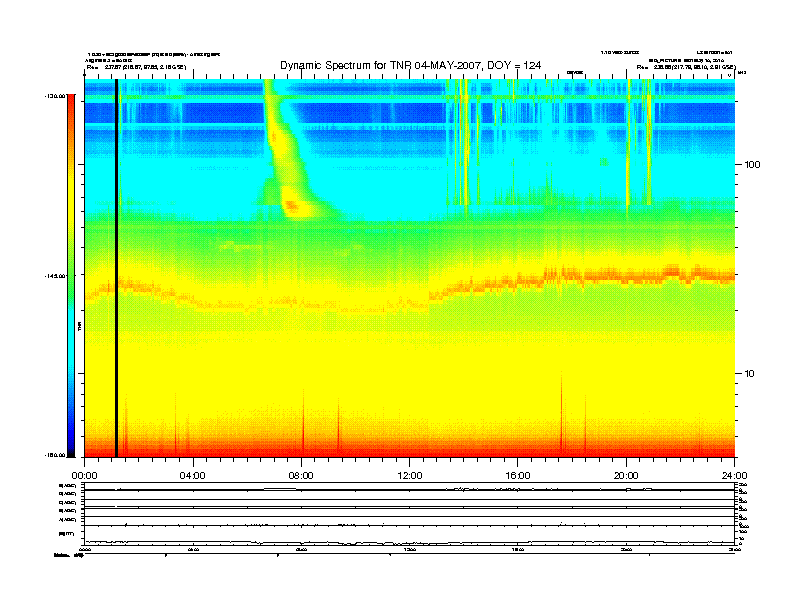
Task: Click the lower time-series panel below the spectrum
Action: 409,514
